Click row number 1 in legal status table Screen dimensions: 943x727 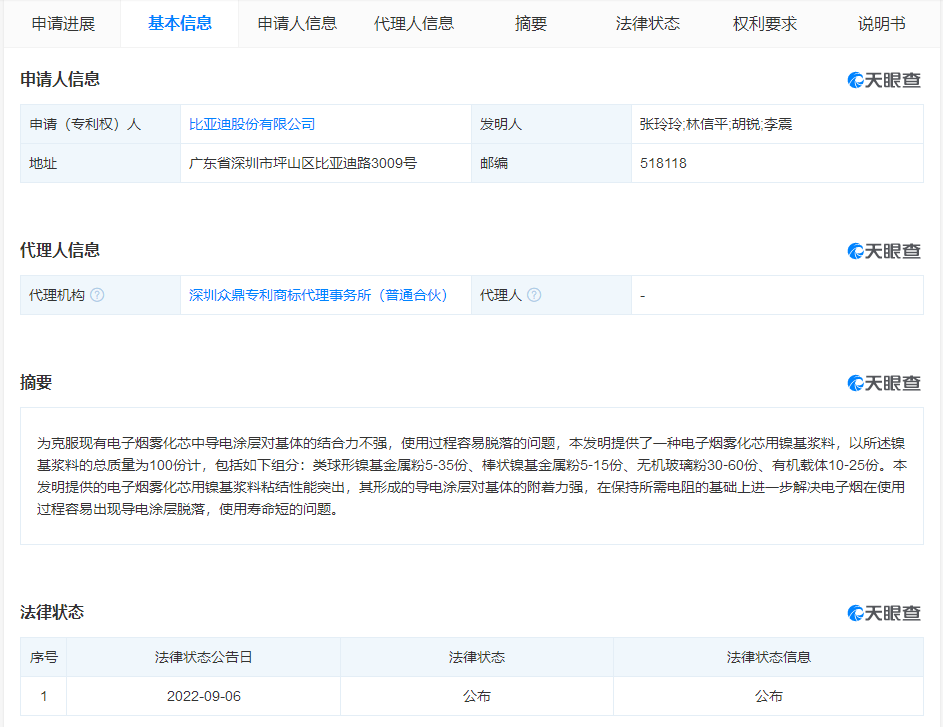pos(44,696)
